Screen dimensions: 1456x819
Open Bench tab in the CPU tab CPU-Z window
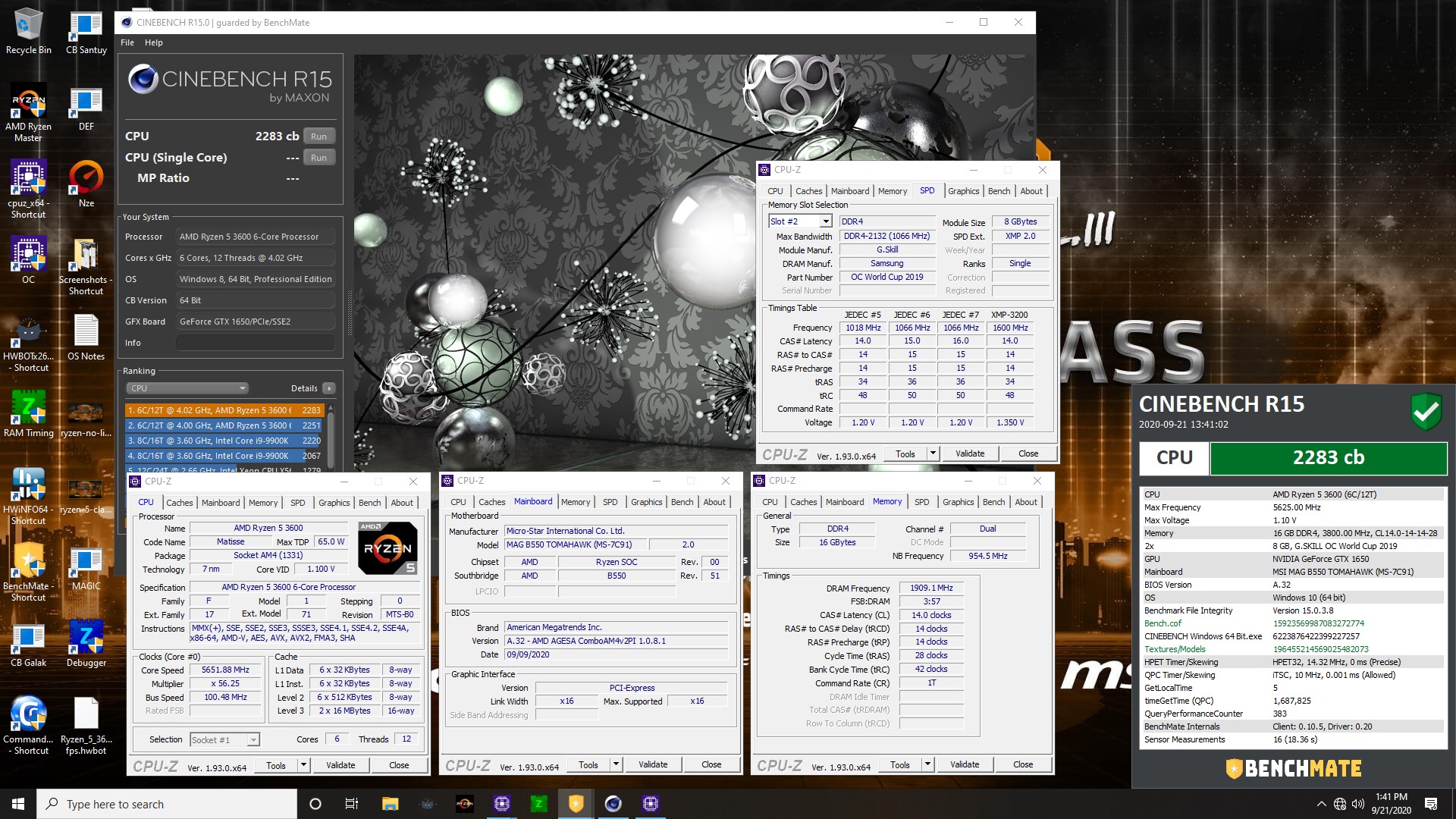coord(369,503)
